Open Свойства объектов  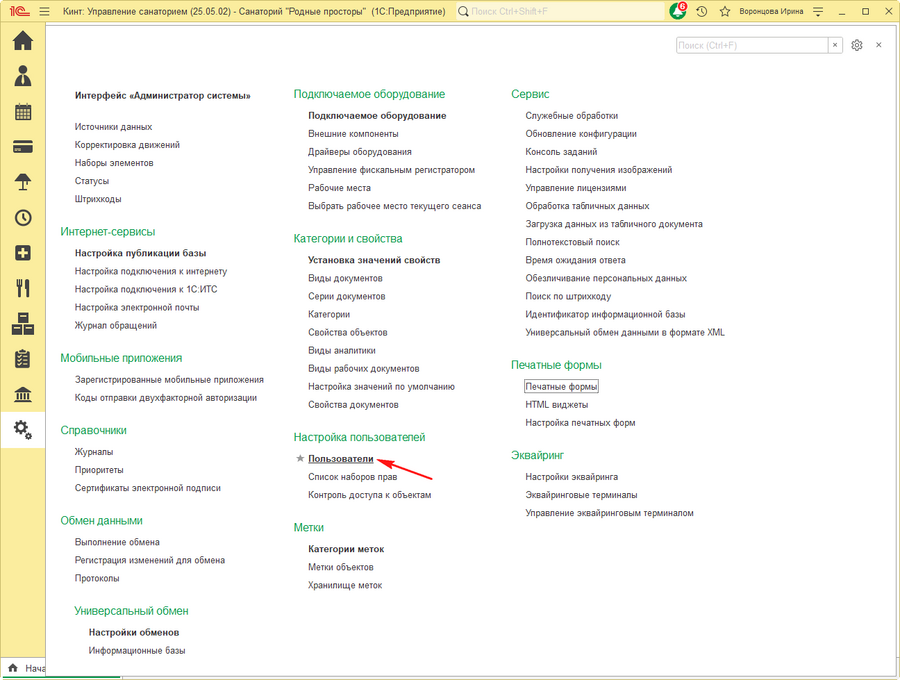tap(347, 332)
